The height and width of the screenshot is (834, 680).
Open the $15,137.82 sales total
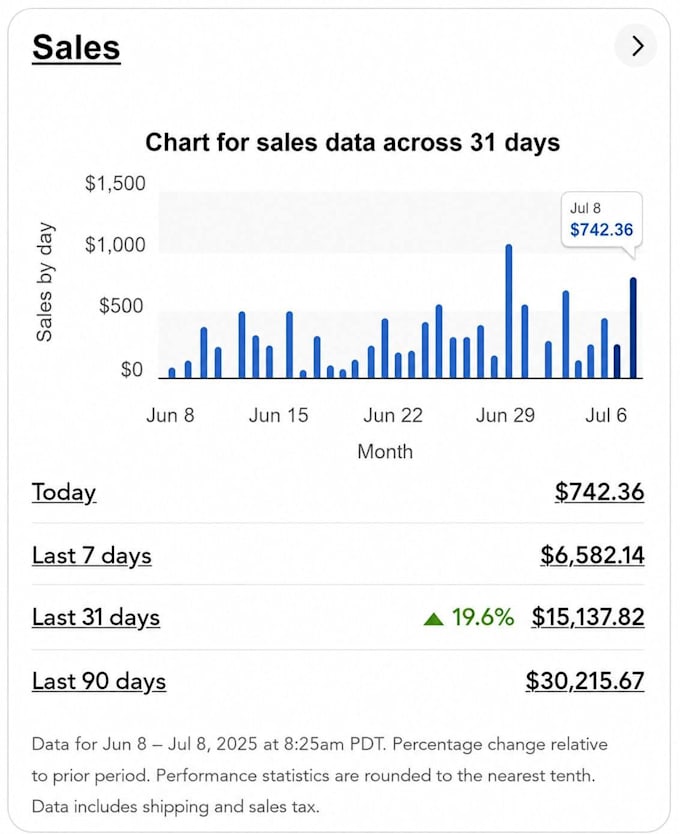point(588,617)
